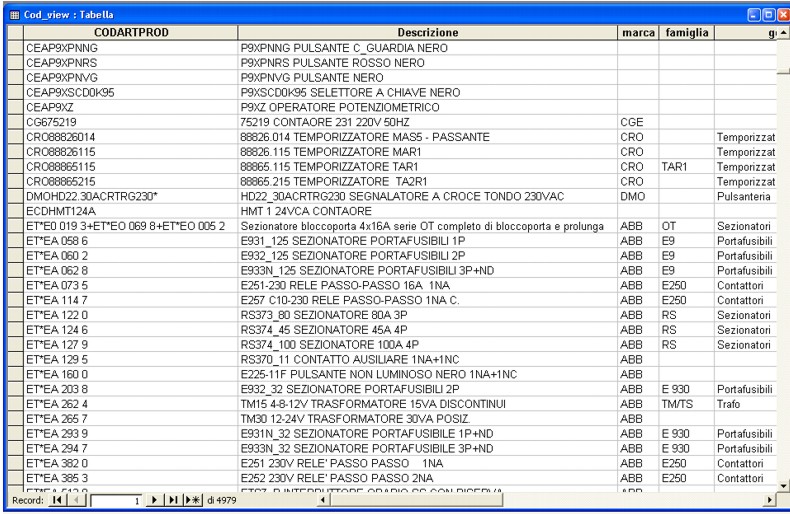Click cell CG675219
This screenshot has width=790, height=514.
pos(131,122)
